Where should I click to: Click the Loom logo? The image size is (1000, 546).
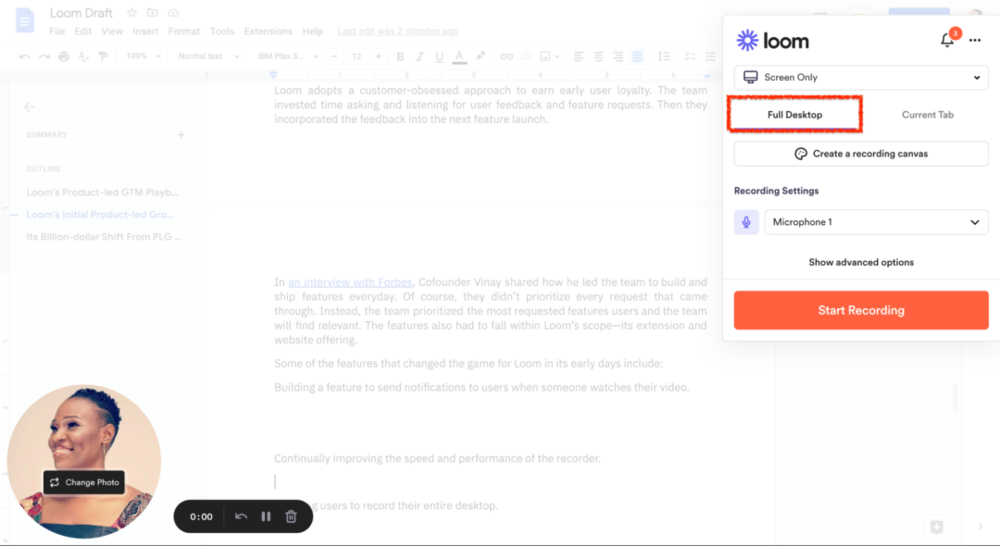(x=772, y=41)
